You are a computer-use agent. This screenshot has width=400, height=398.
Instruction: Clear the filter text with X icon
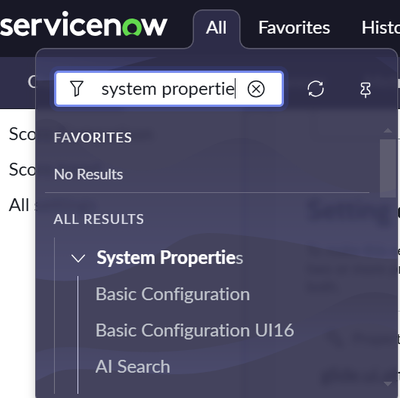pyautogui.click(x=256, y=89)
